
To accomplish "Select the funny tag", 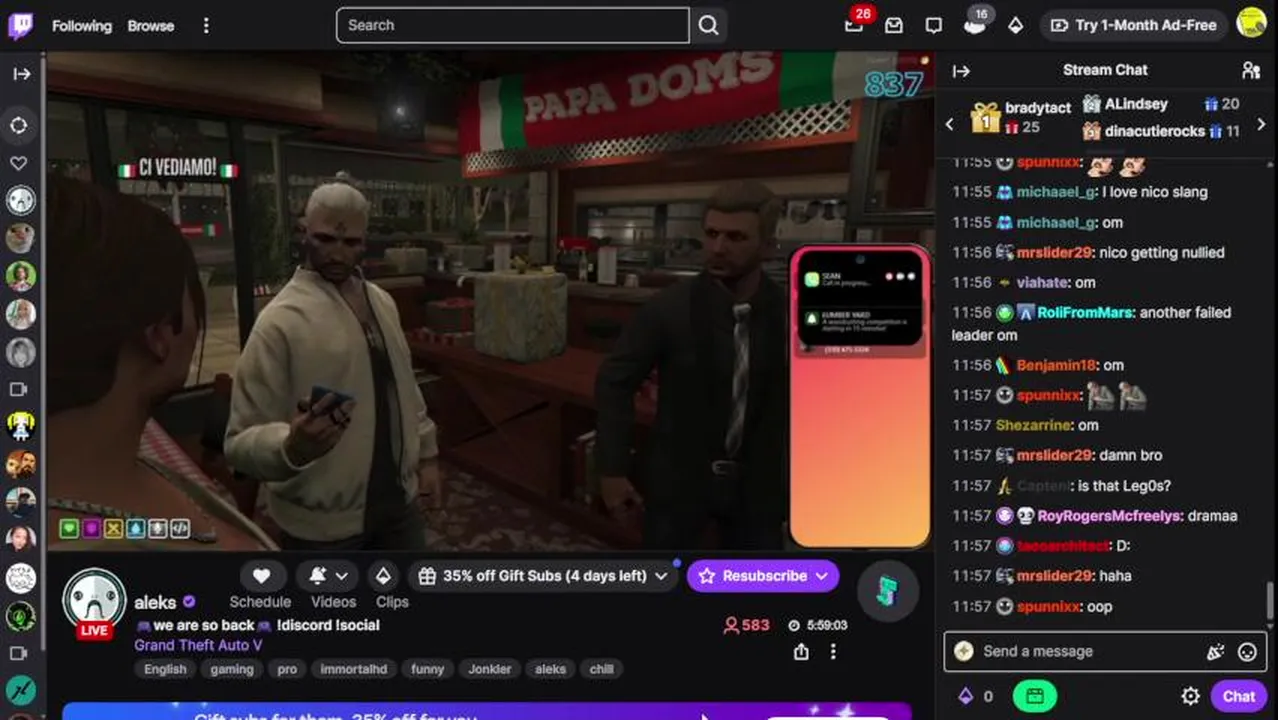I will tap(427, 669).
